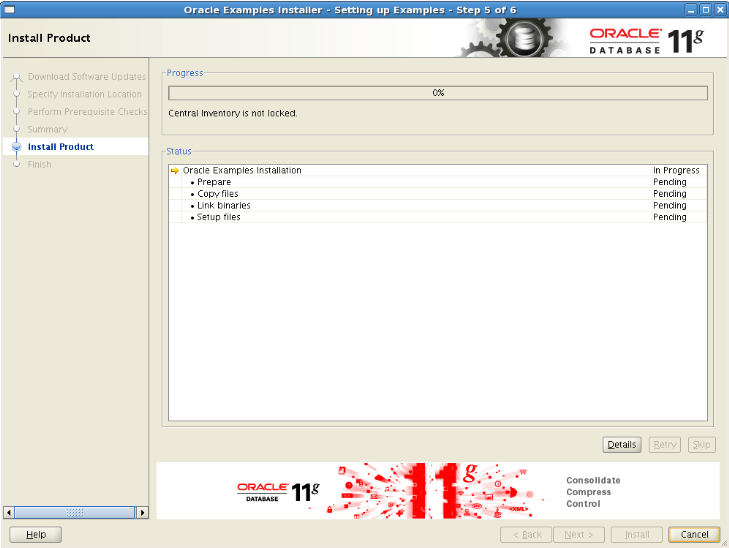Select Download Software Updates step
Screen dimensions: 729x548
tap(86, 77)
